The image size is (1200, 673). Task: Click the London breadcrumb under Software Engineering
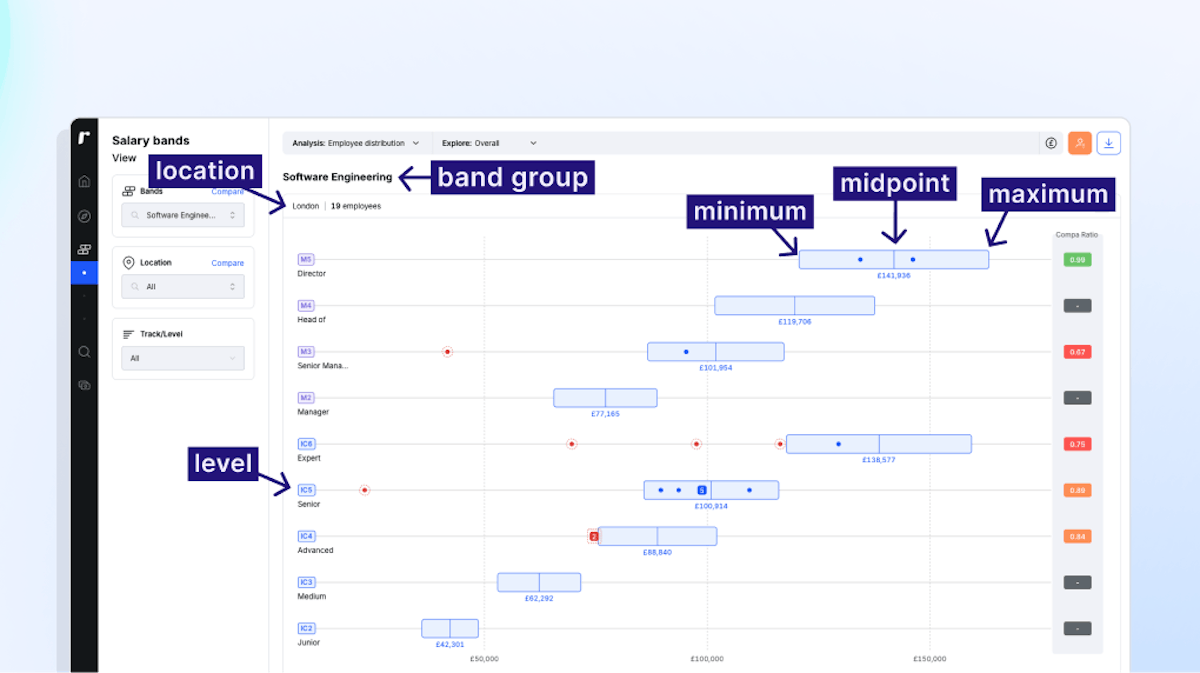tap(304, 205)
